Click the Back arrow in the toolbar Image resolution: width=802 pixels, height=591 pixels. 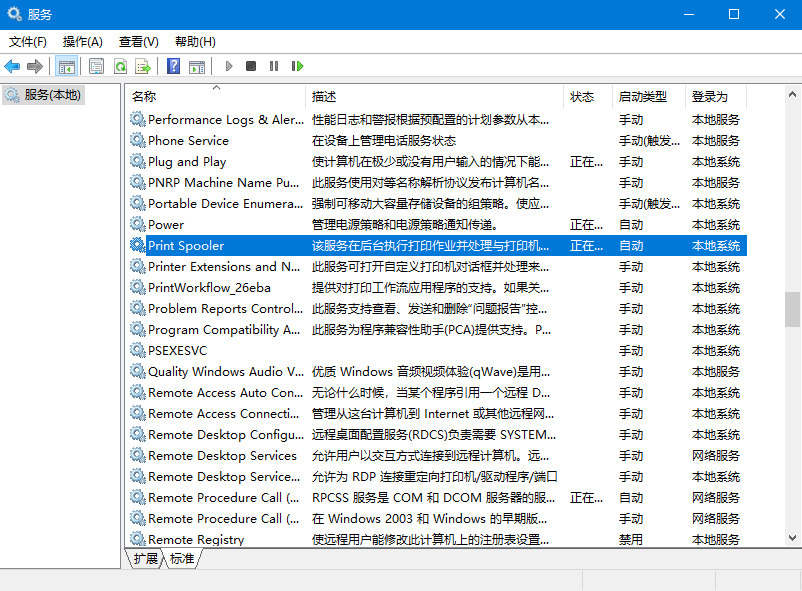(x=12, y=66)
